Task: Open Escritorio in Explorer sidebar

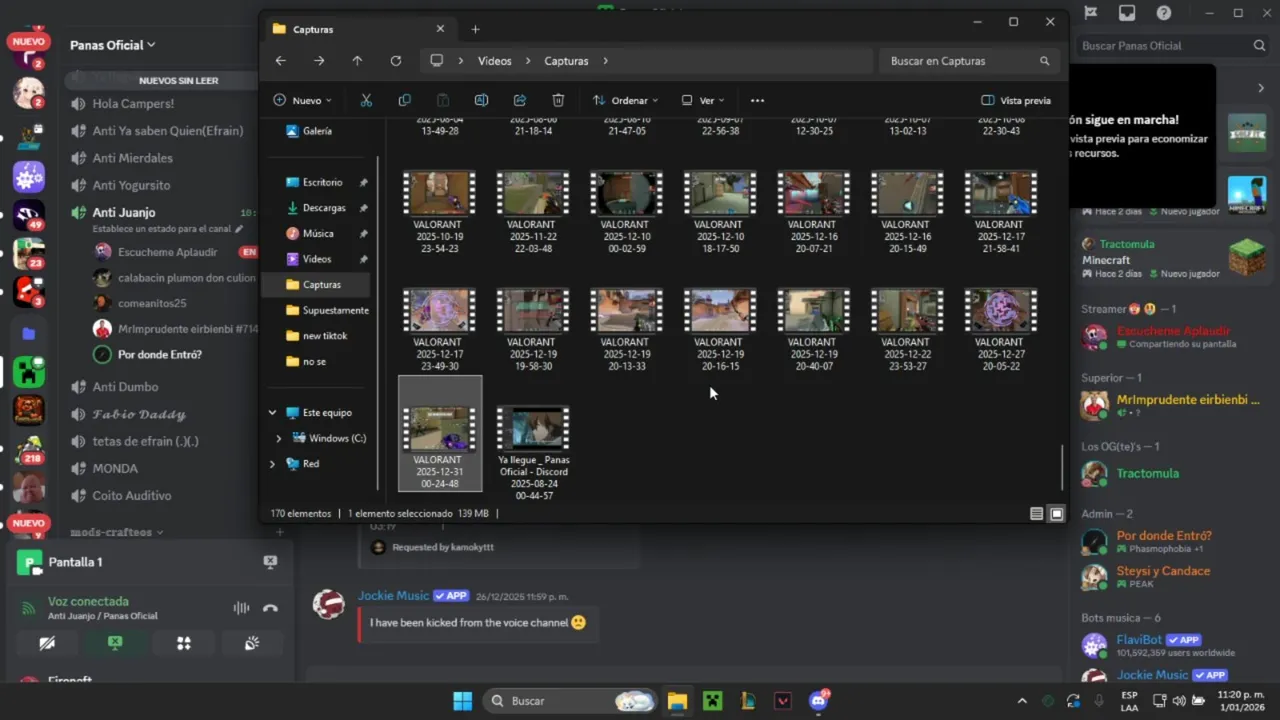Action: click(322, 182)
